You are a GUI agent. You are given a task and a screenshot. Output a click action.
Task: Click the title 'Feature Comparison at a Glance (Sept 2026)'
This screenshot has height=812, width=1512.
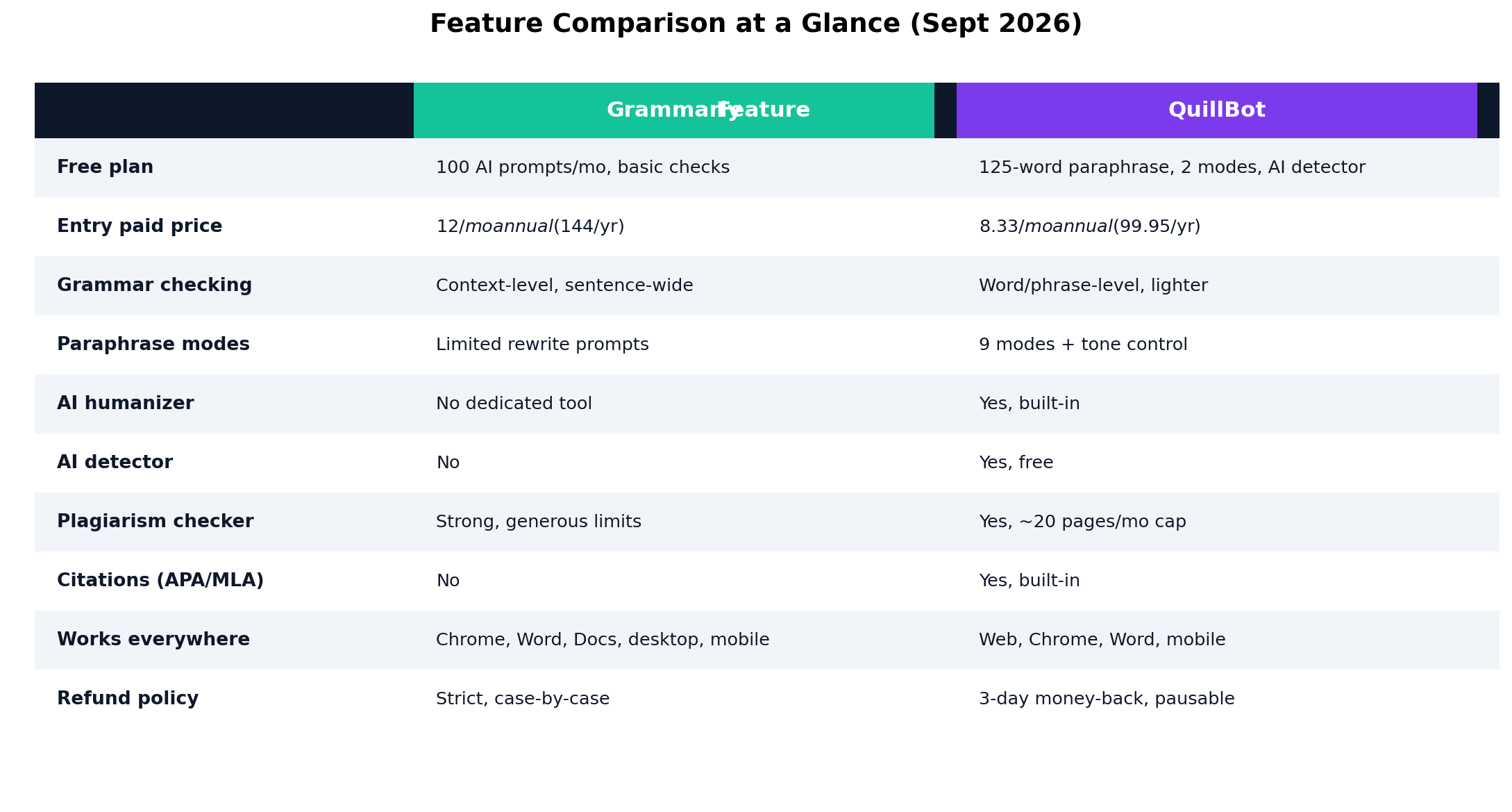pos(756,24)
